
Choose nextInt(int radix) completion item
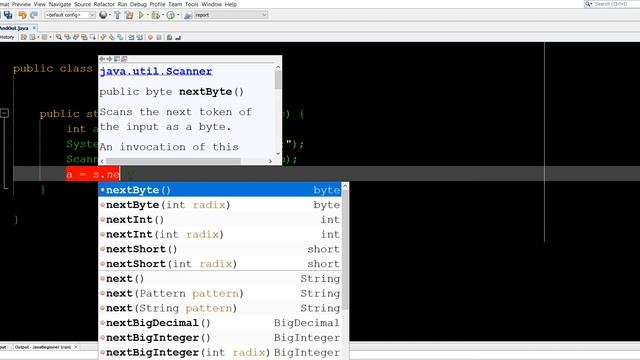tap(220, 234)
